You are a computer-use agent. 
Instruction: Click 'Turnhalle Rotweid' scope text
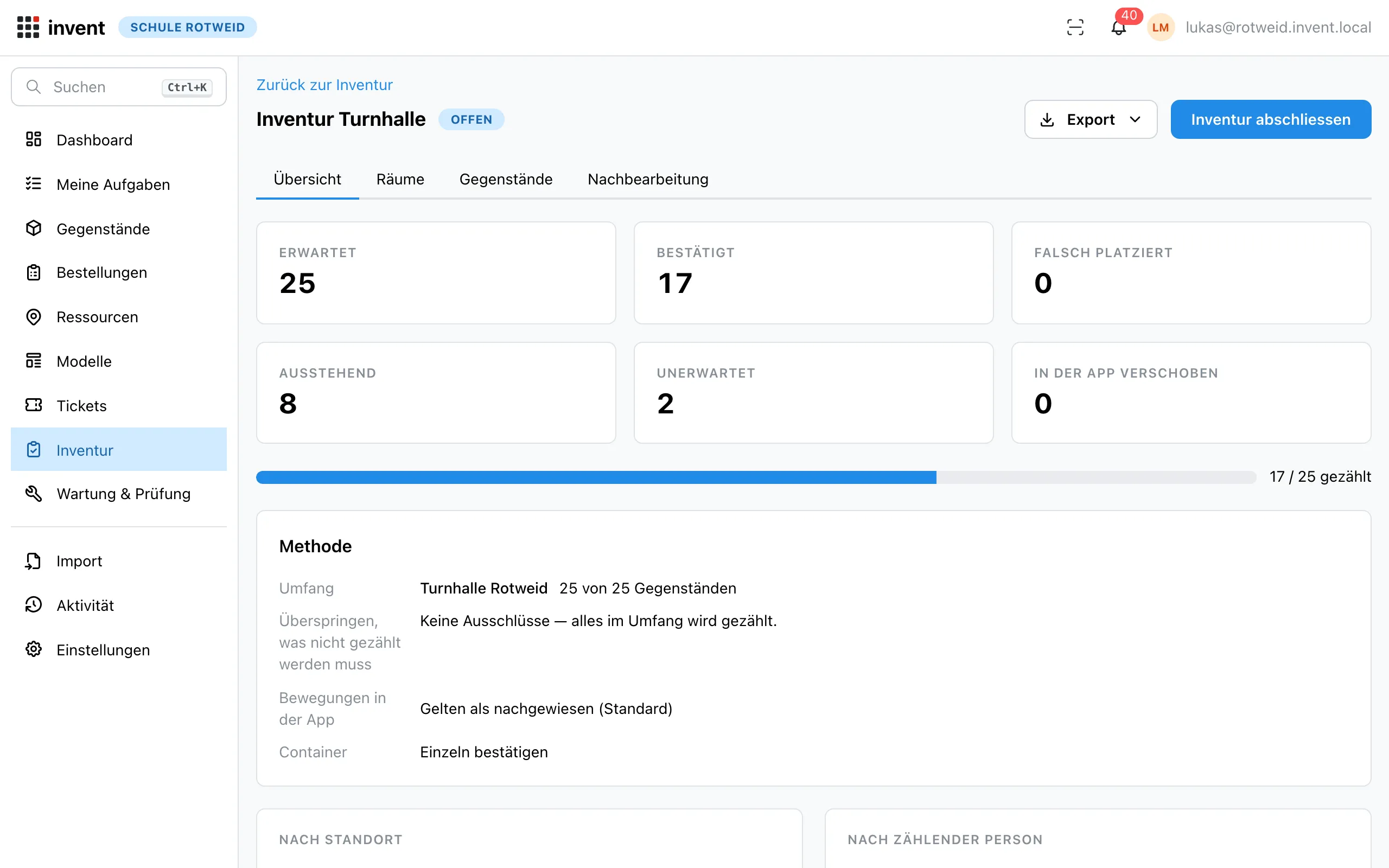[484, 589]
